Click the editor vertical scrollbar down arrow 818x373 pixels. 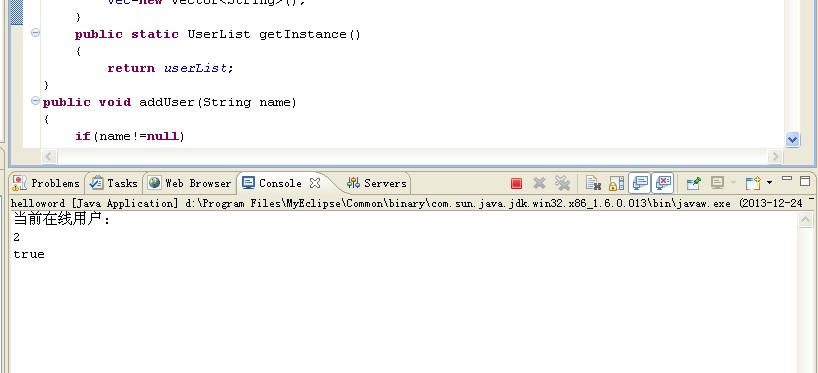(x=792, y=139)
